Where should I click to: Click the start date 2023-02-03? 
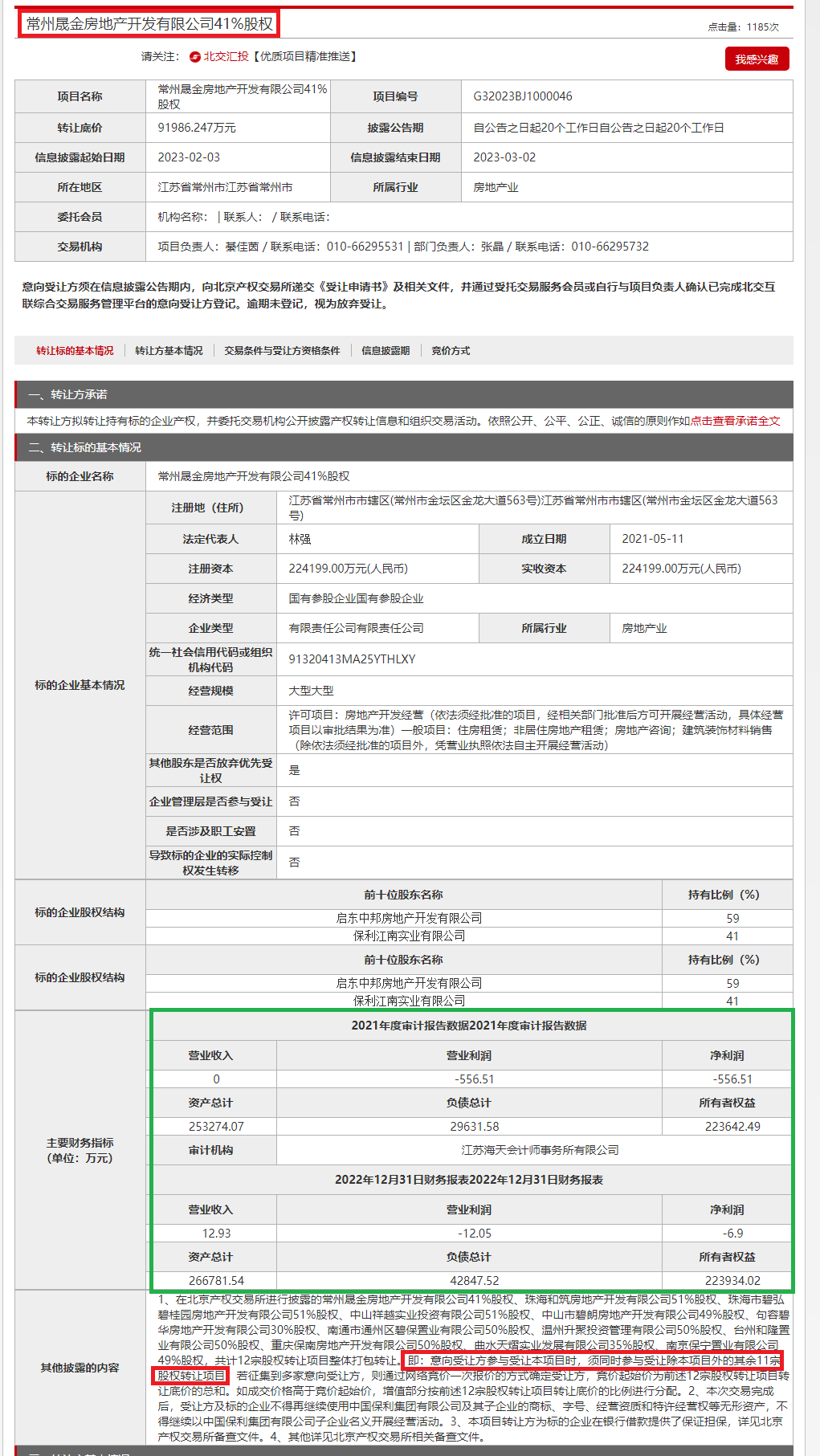pyautogui.click(x=189, y=157)
